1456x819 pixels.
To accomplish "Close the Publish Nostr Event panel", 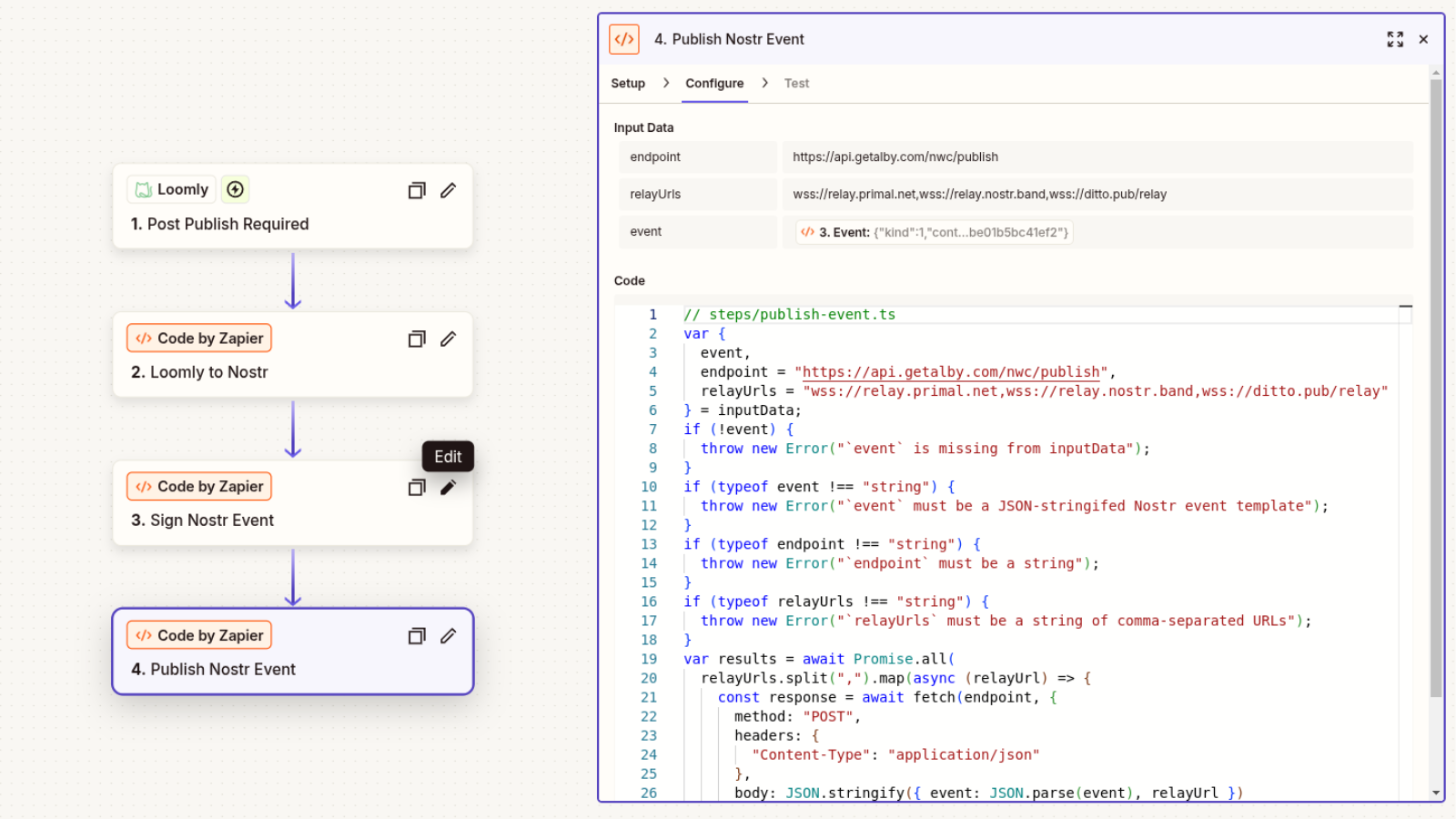I will pyautogui.click(x=1423, y=39).
